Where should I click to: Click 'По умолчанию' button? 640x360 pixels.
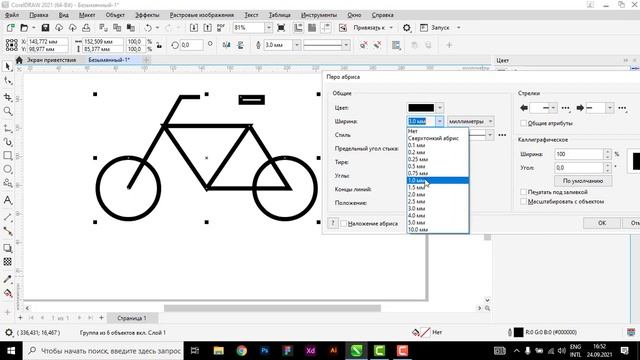tap(582, 181)
